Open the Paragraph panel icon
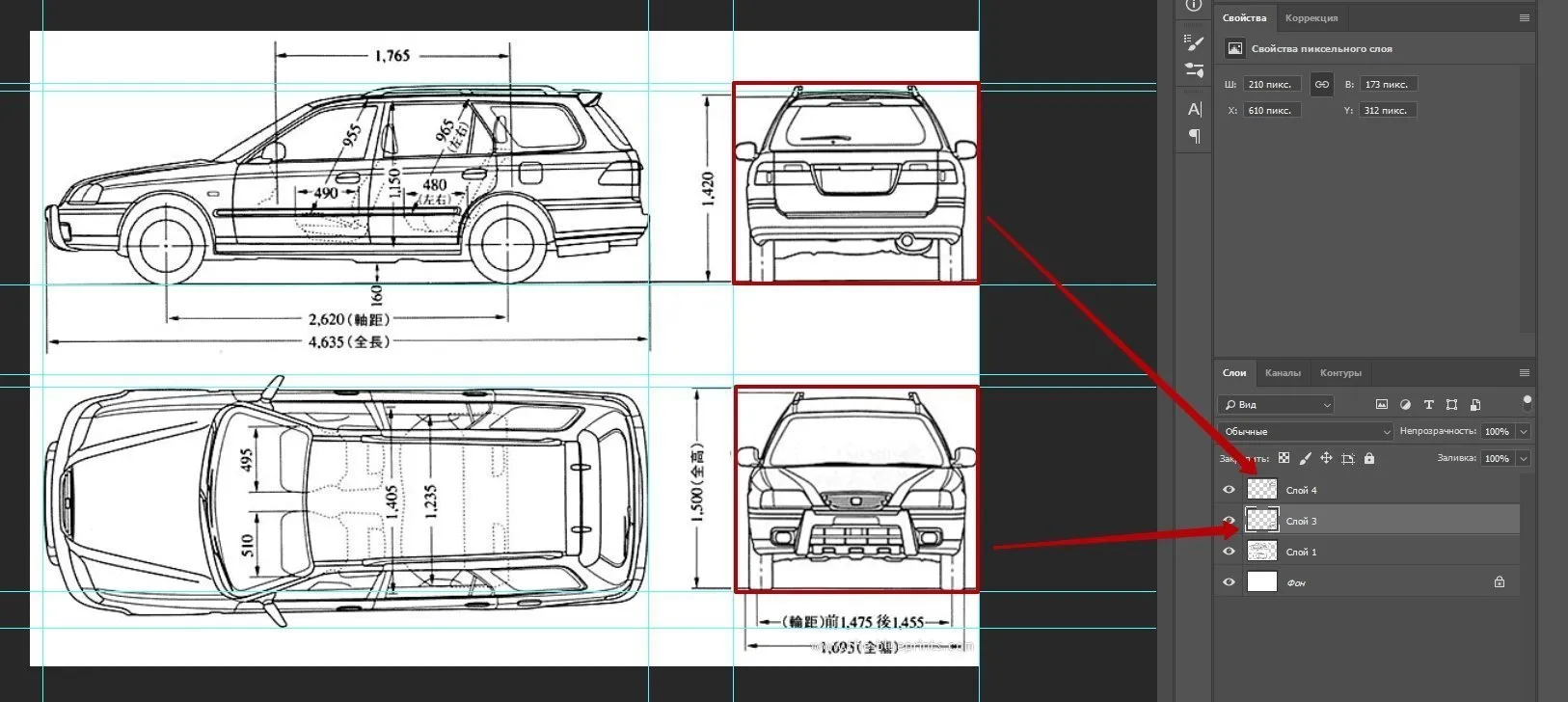 pyautogui.click(x=1194, y=136)
